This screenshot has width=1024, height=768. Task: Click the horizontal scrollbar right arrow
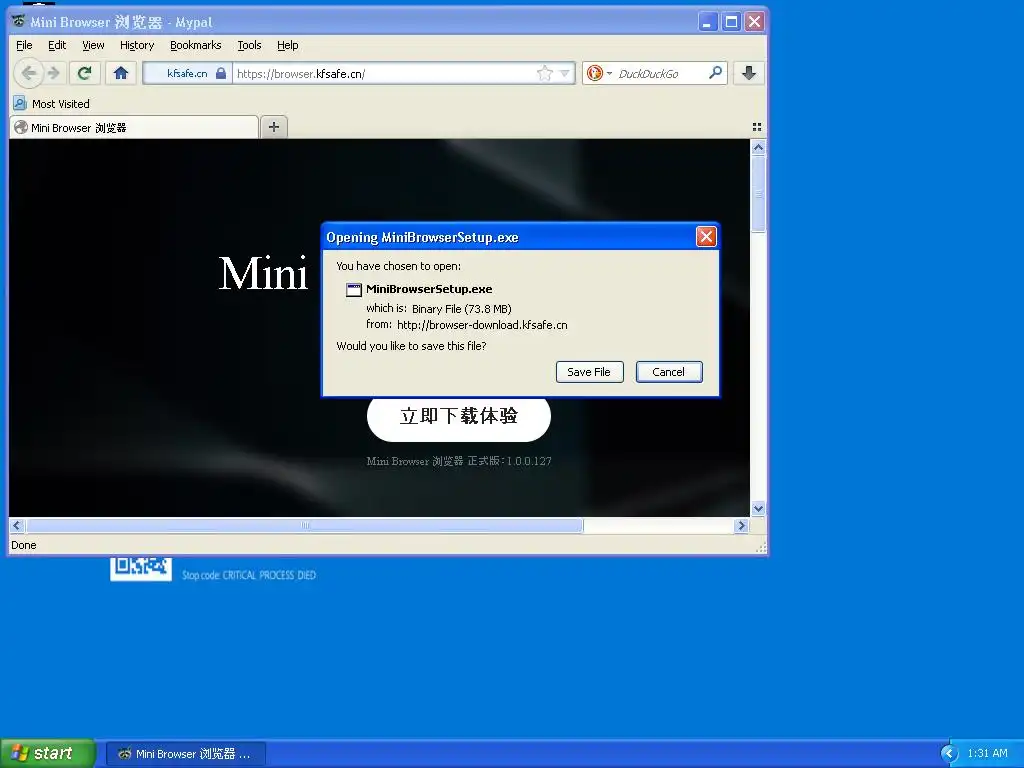point(741,525)
